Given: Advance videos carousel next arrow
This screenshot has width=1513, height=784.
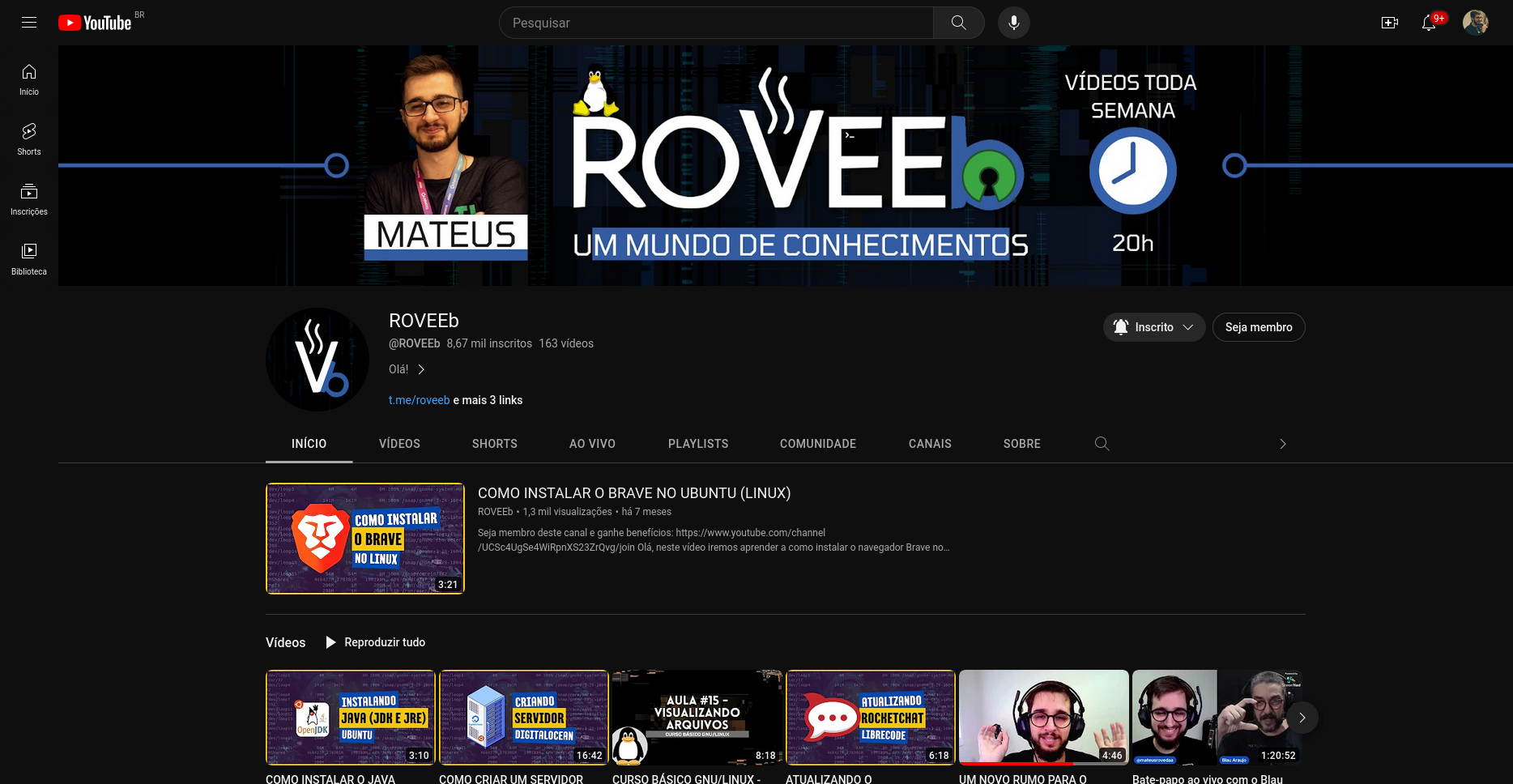Looking at the screenshot, I should 1302,718.
